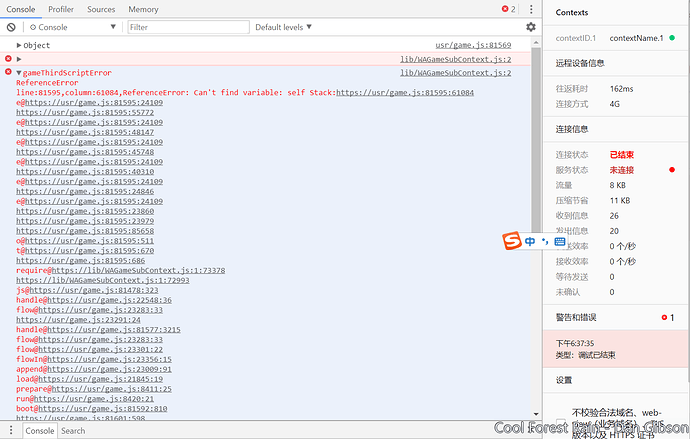
Task: Open require@ WAGameSubContext.js:1:73378 link
Action: 138,270
